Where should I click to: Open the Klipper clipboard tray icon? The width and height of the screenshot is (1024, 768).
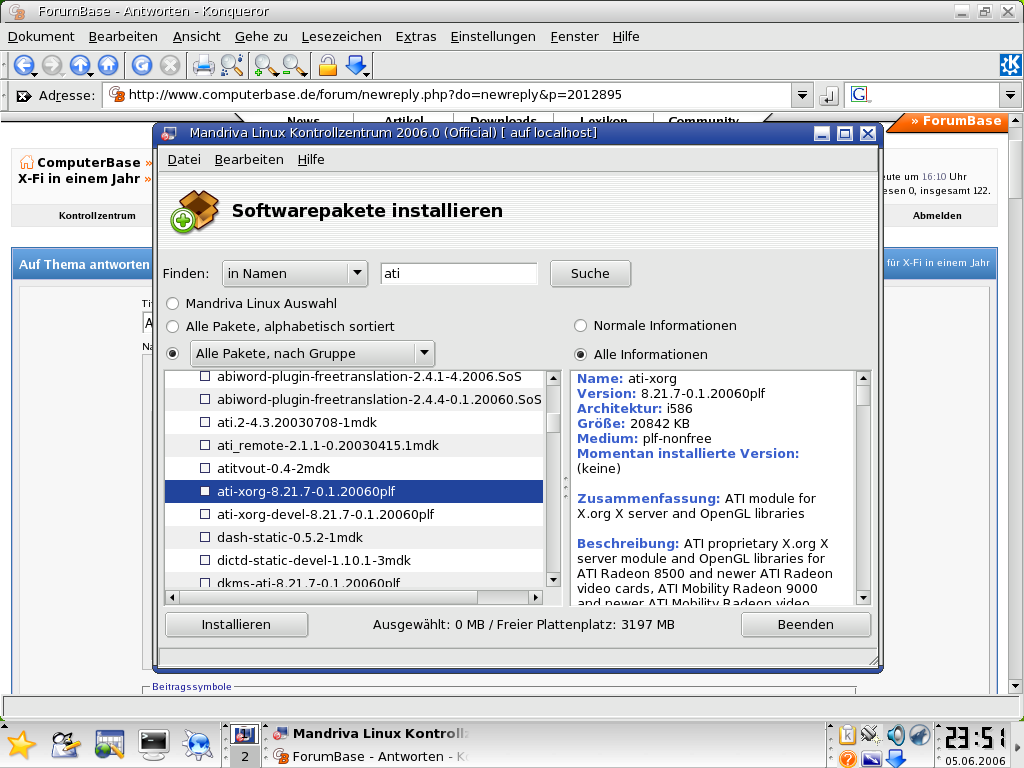click(847, 735)
